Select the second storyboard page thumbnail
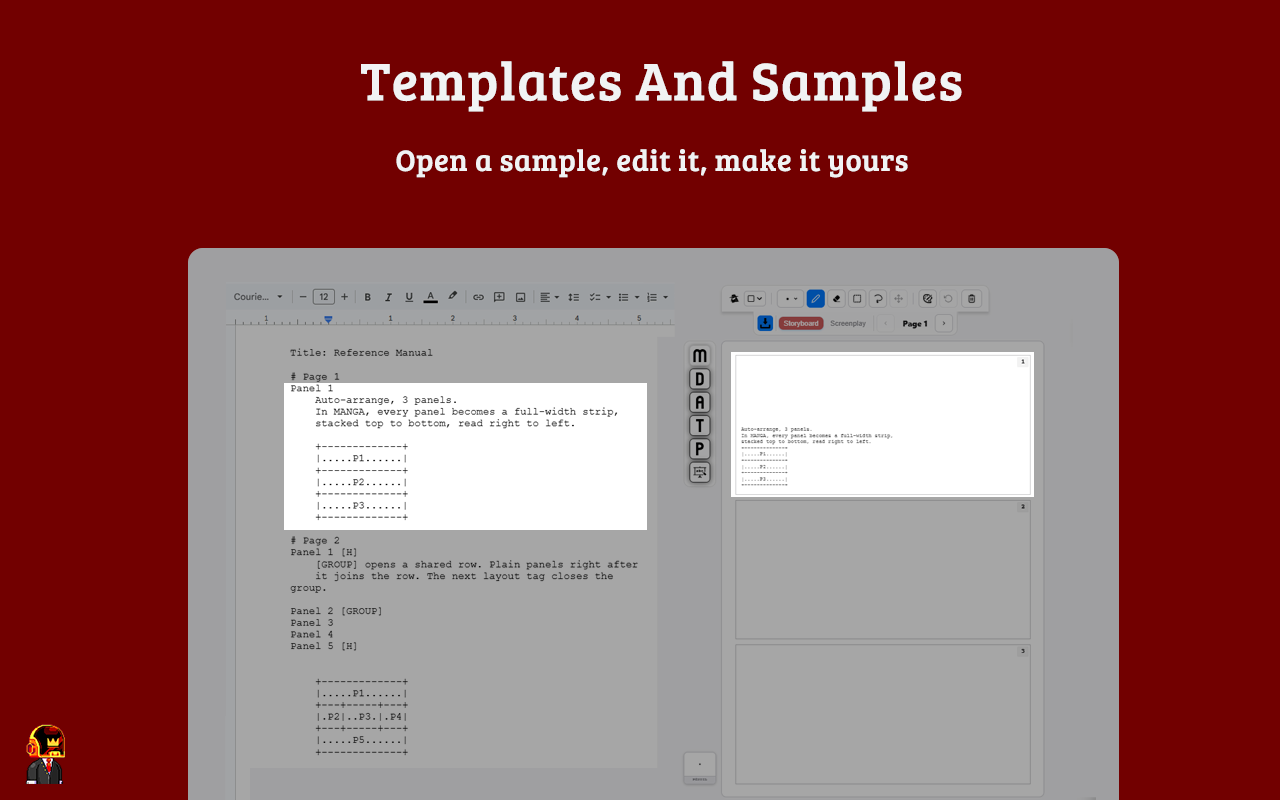Screen dimensions: 1280x800 point(883,569)
